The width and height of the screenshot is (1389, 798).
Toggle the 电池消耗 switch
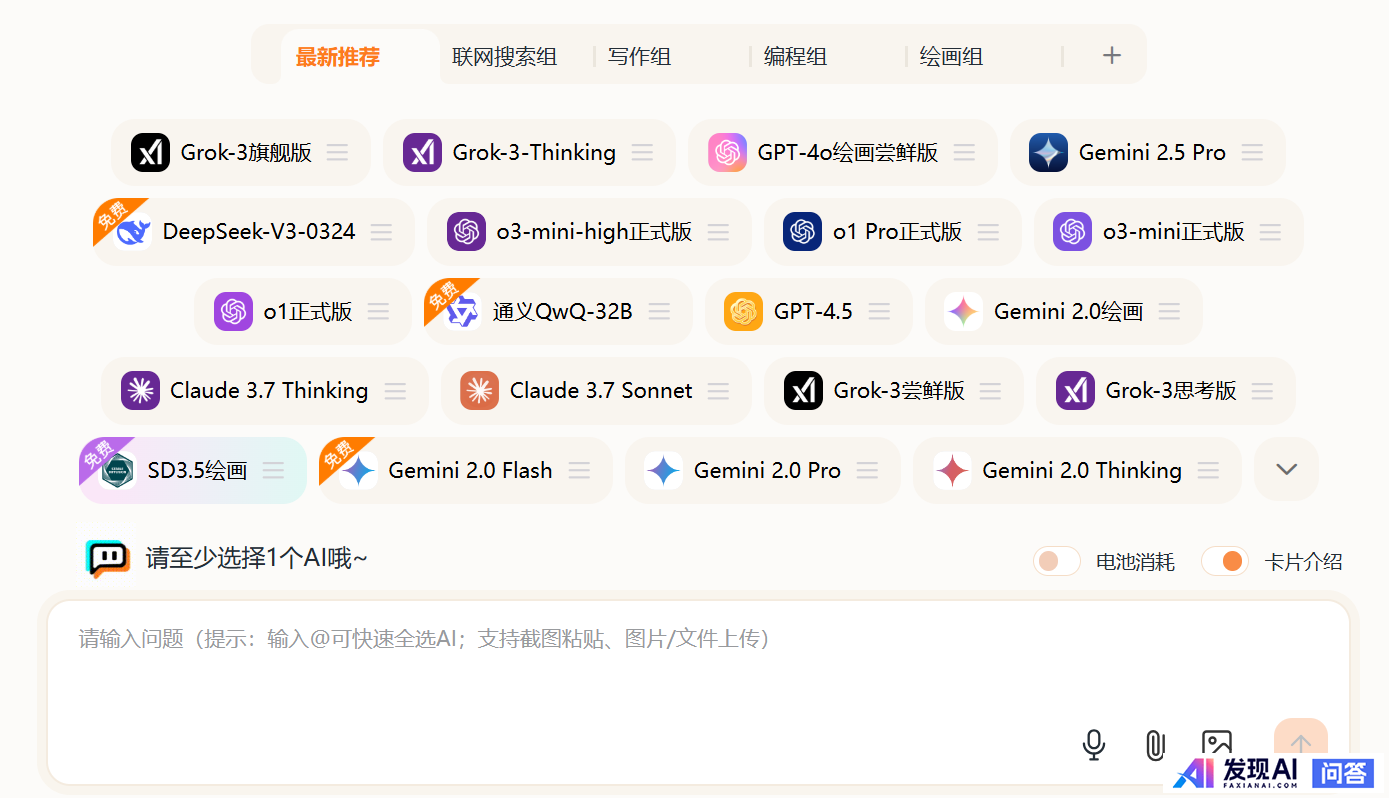1057,561
